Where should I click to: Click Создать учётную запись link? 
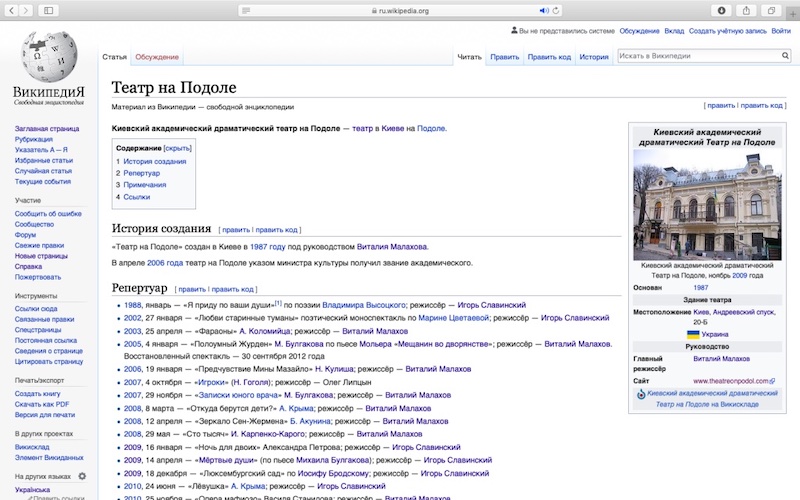[728, 31]
